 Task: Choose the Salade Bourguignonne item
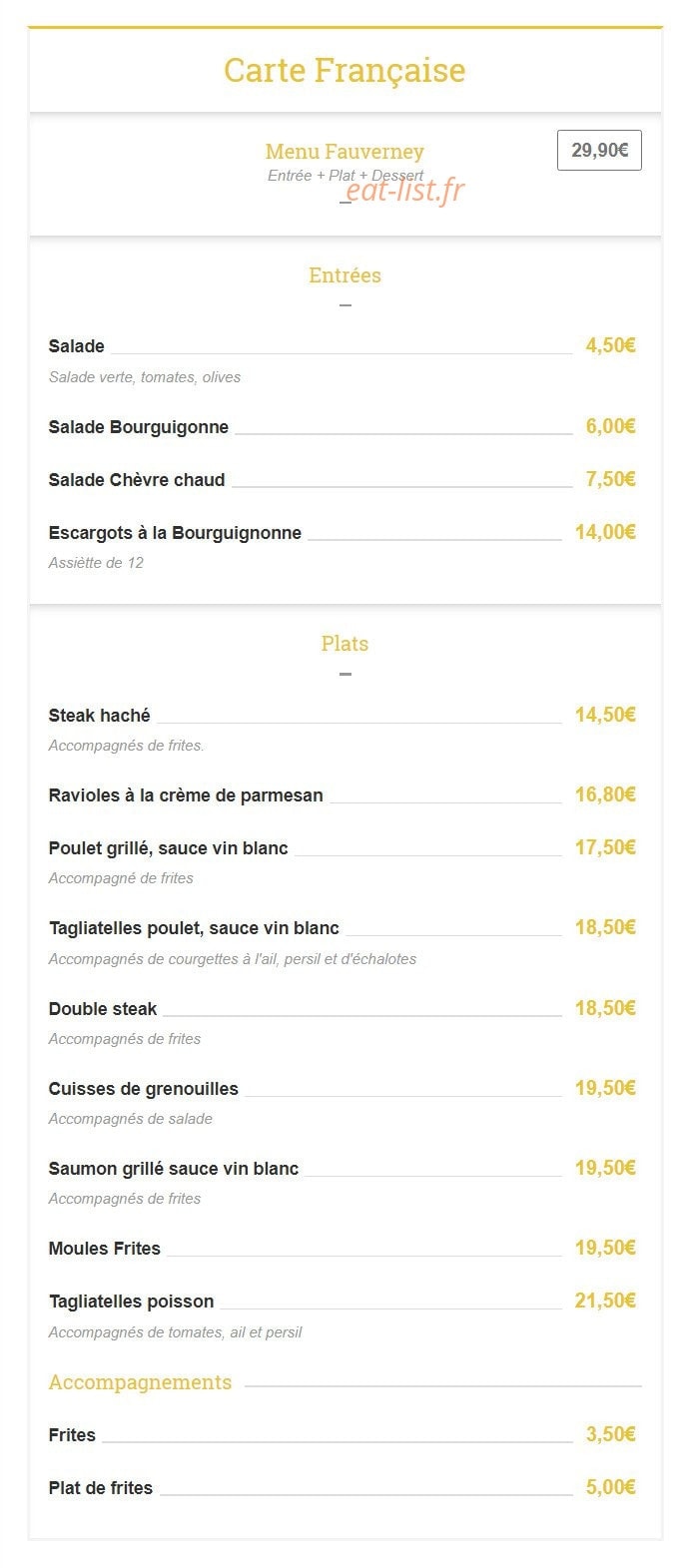[x=139, y=427]
